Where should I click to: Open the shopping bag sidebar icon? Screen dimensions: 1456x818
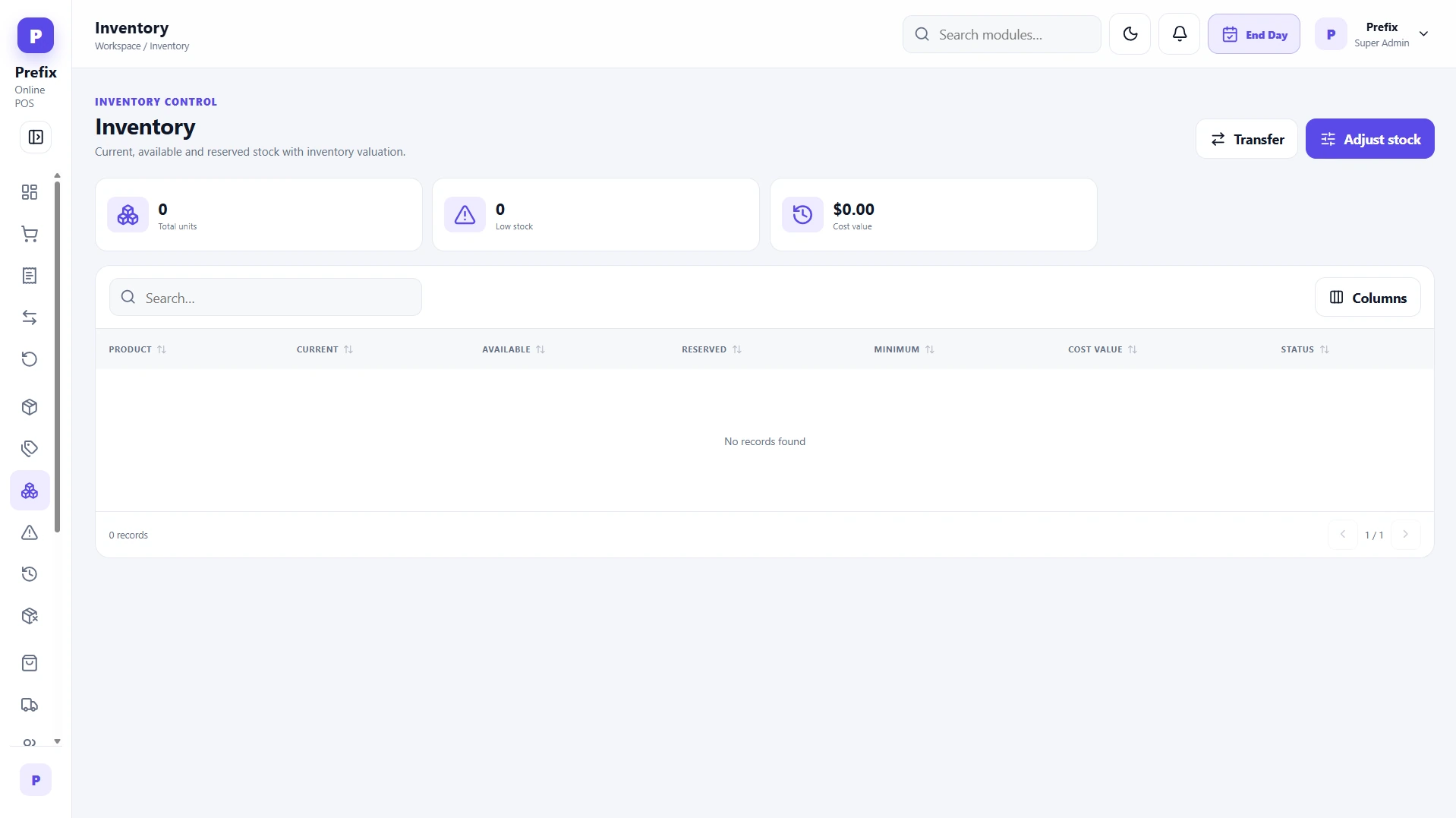coord(30,664)
